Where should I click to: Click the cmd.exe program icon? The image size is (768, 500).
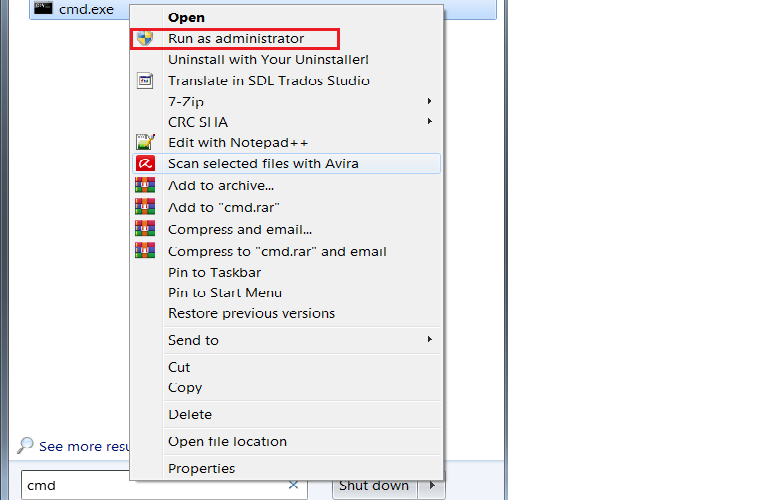[x=43, y=9]
